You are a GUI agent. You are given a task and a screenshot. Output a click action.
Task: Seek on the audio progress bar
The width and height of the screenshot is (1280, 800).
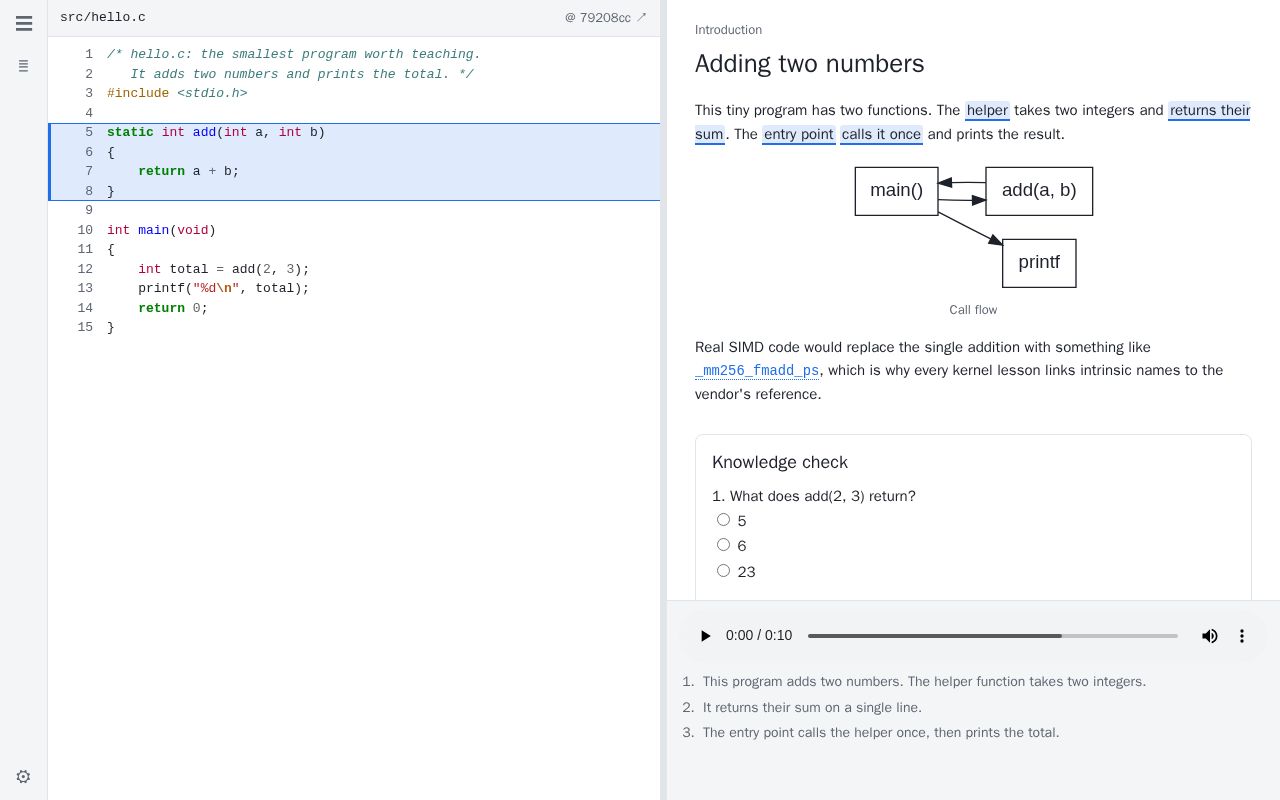[x=993, y=636]
